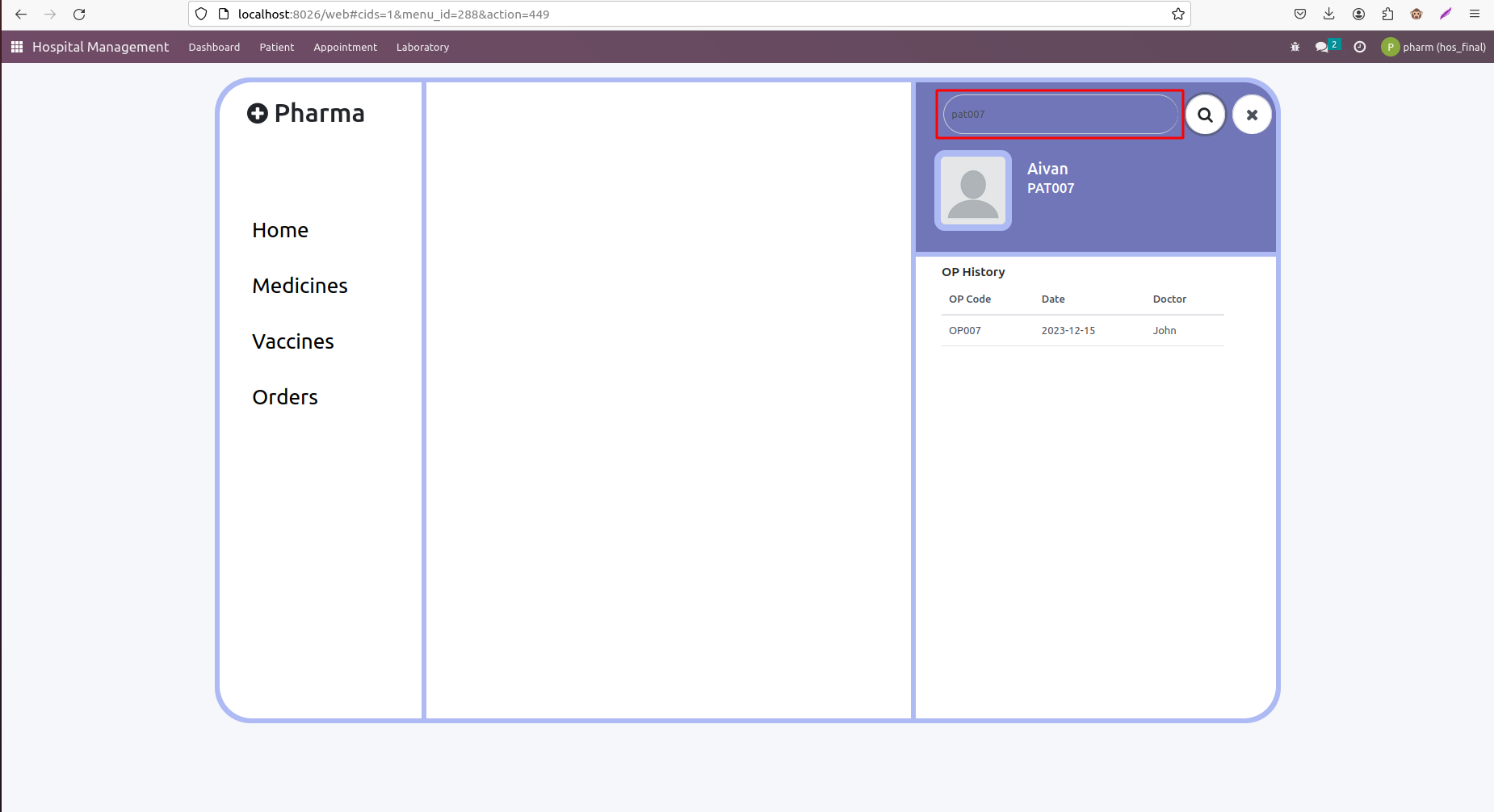Click the patient code search field
This screenshot has height=812, width=1494.
pyautogui.click(x=1060, y=115)
